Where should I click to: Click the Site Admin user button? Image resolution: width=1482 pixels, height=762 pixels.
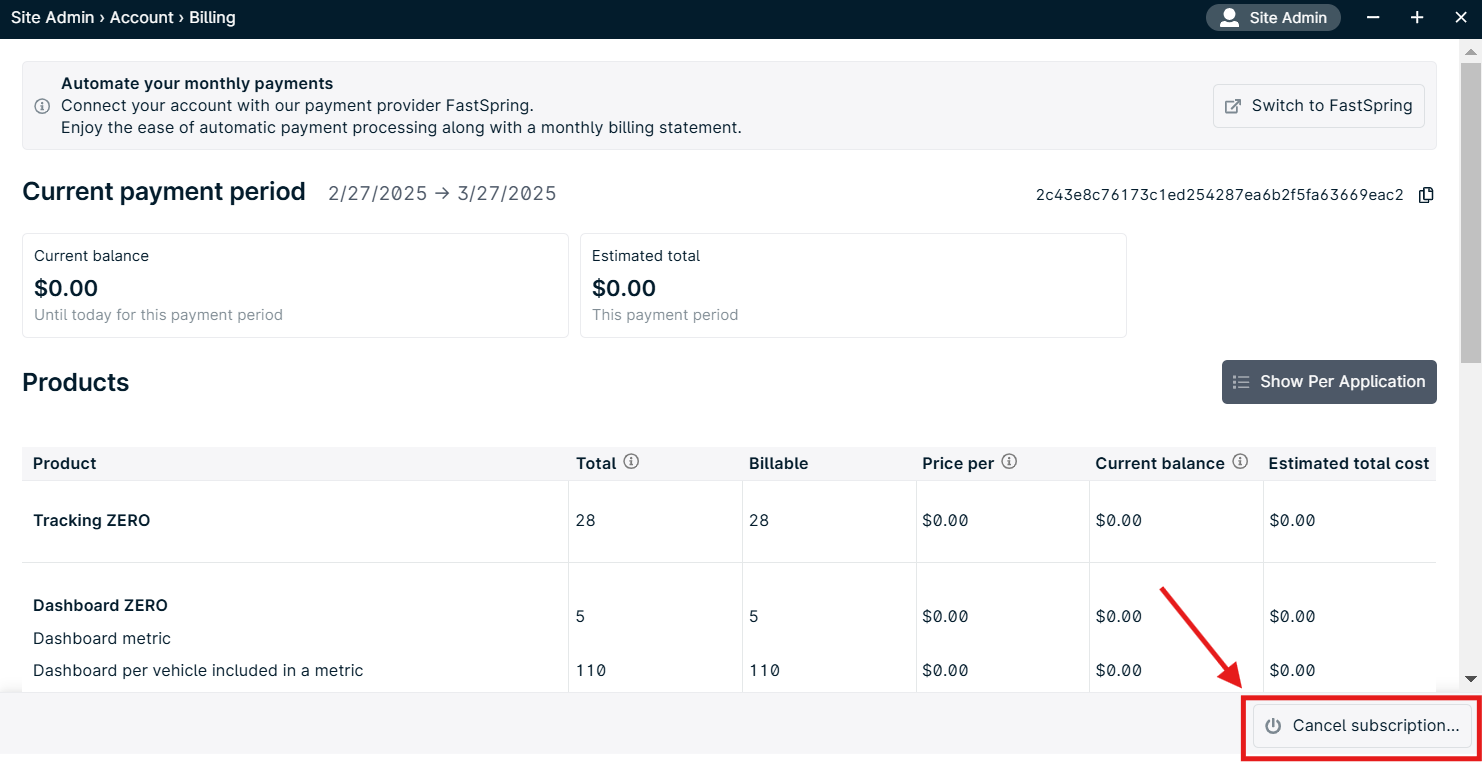click(x=1273, y=17)
